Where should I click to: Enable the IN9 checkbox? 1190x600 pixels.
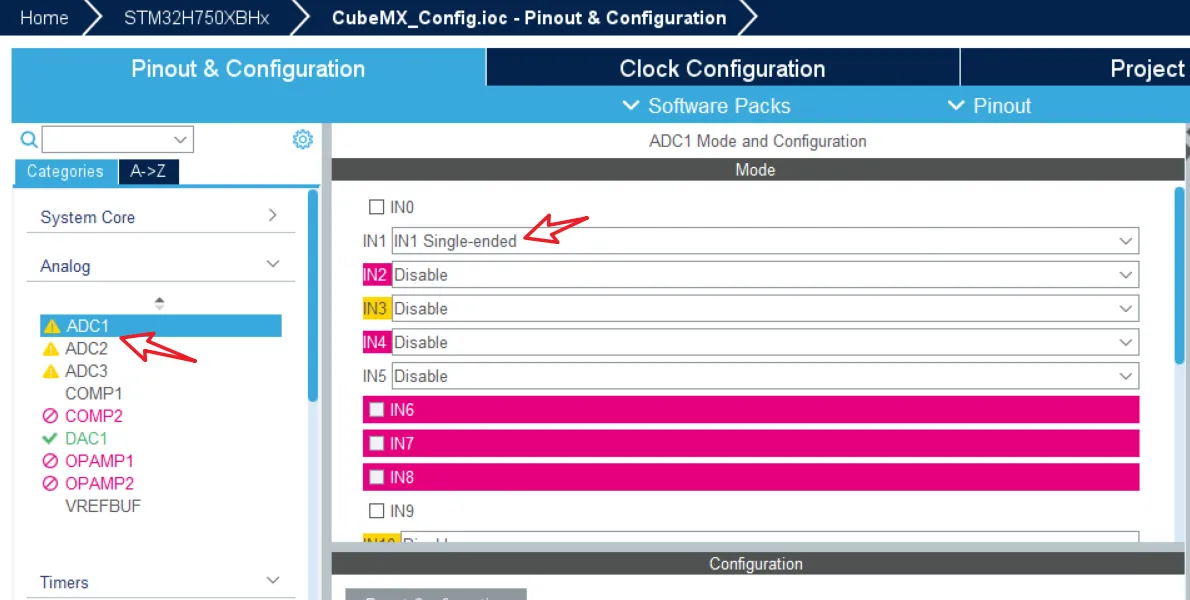click(x=376, y=510)
